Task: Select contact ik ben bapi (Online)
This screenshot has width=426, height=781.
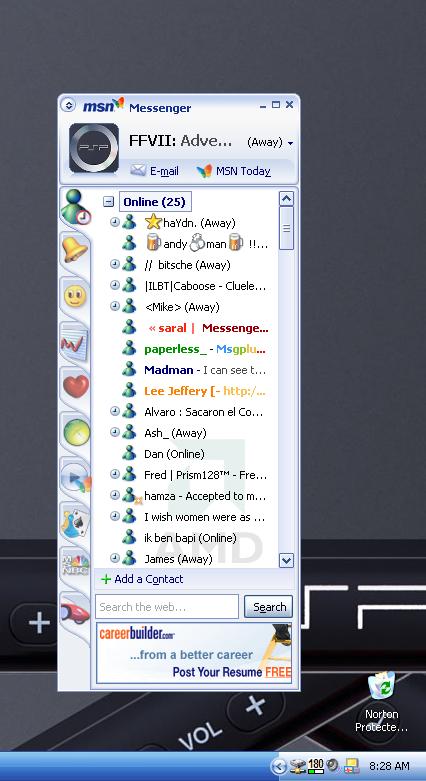Action: pos(190,538)
